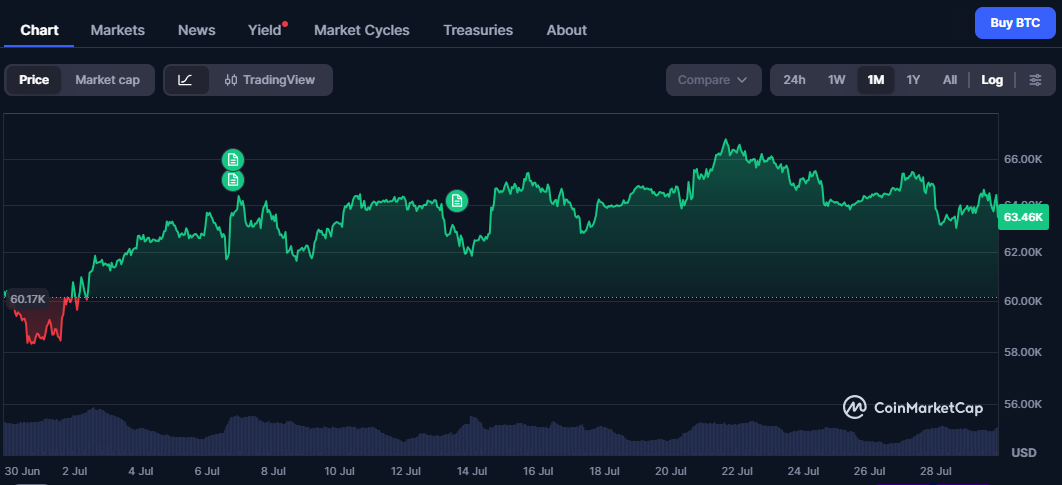Enable Log scale
The image size is (1062, 485).
tap(992, 80)
